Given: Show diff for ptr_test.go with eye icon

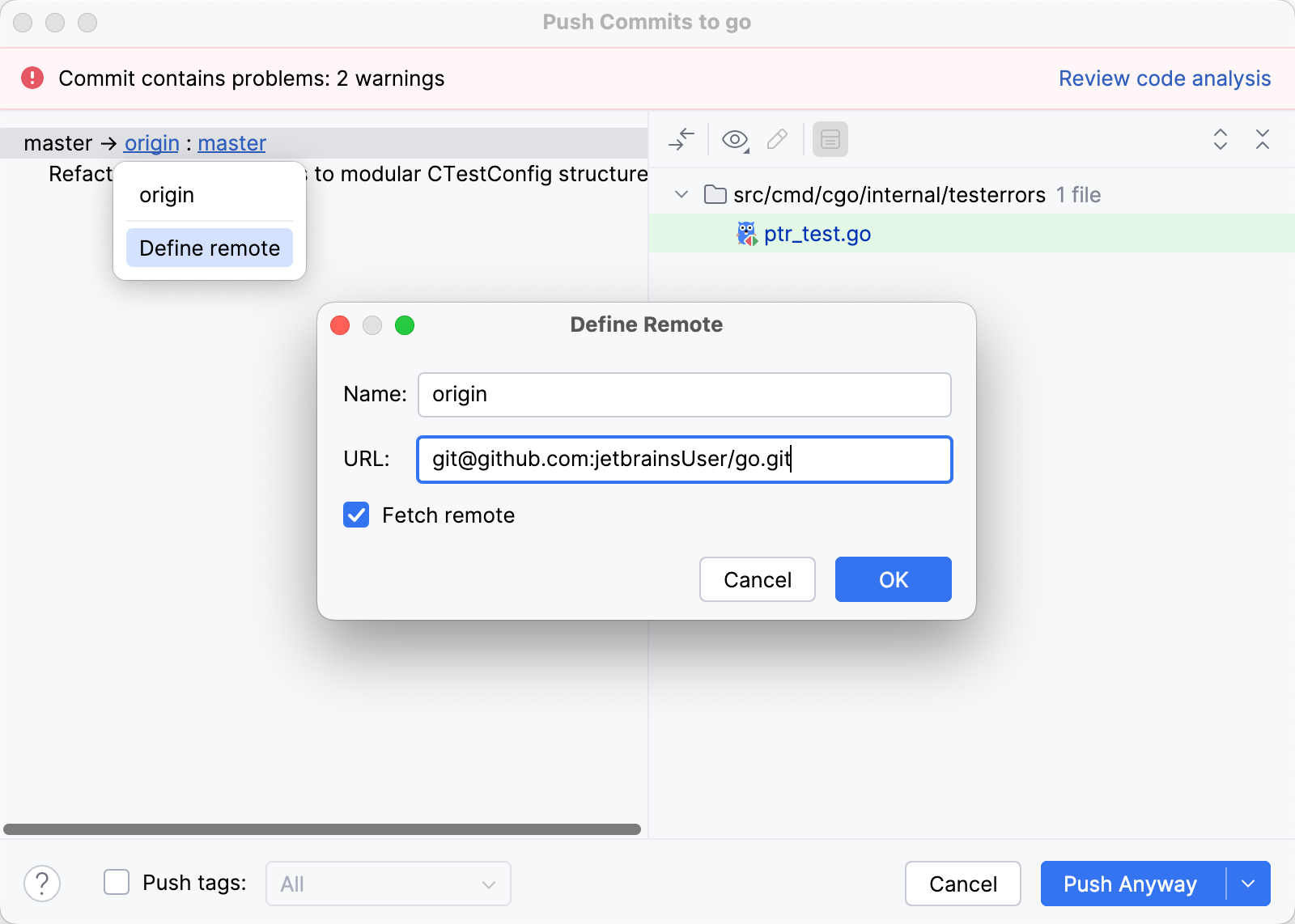Looking at the screenshot, I should (734, 139).
